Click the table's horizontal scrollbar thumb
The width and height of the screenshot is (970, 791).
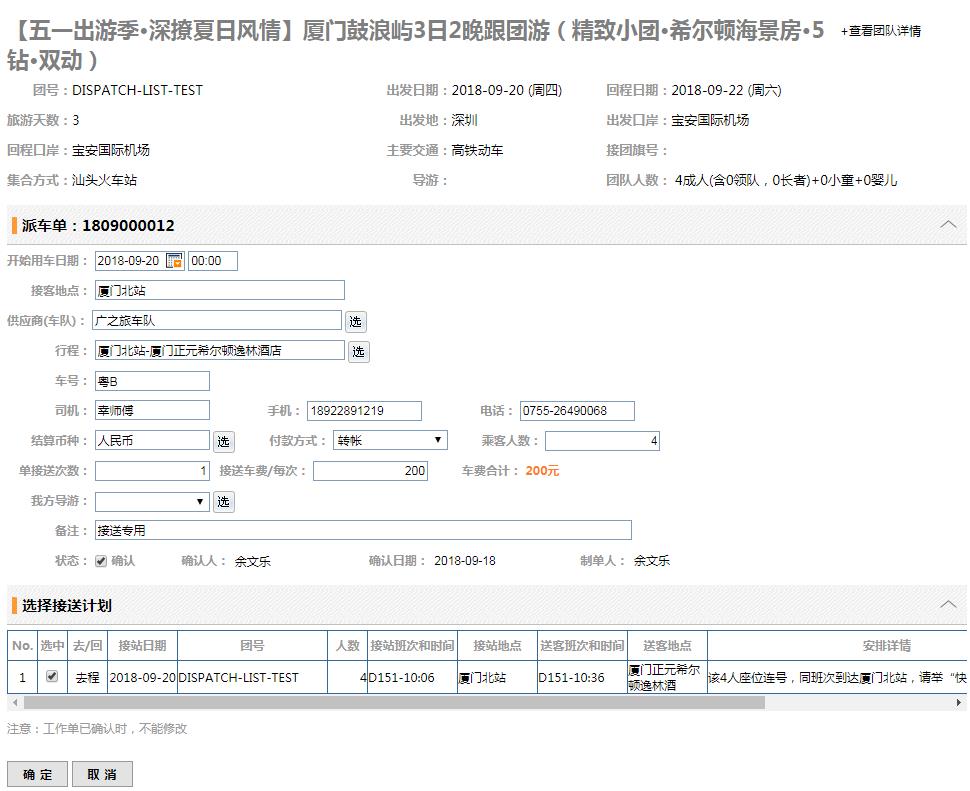[x=394, y=703]
